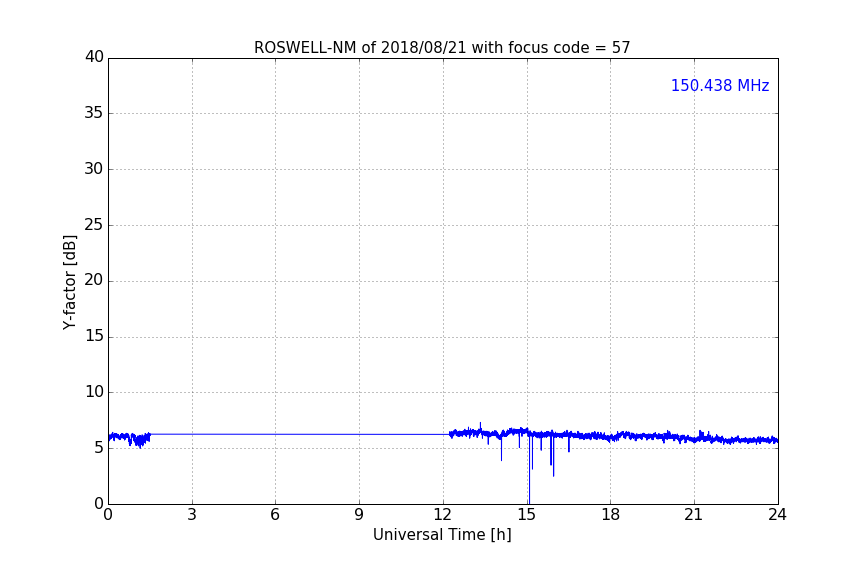Click the Y-factor [dB] axis label
Image resolution: width=864 pixels, height=576 pixels.
69,282
